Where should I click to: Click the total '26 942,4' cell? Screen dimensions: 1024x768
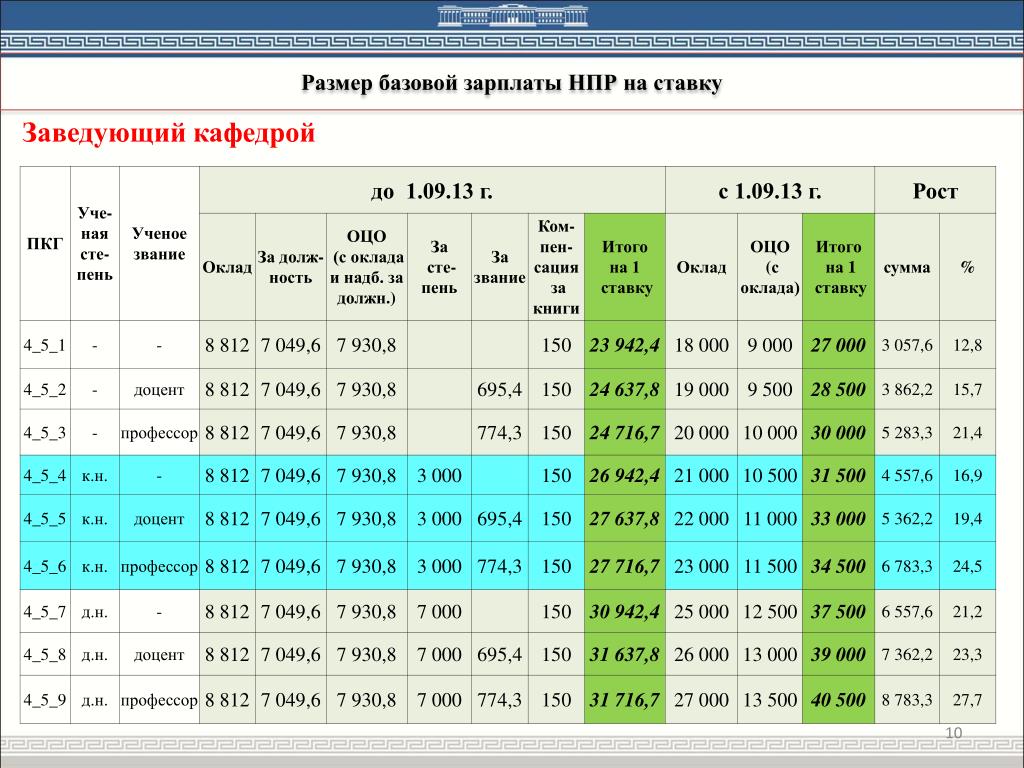[x=624, y=475]
